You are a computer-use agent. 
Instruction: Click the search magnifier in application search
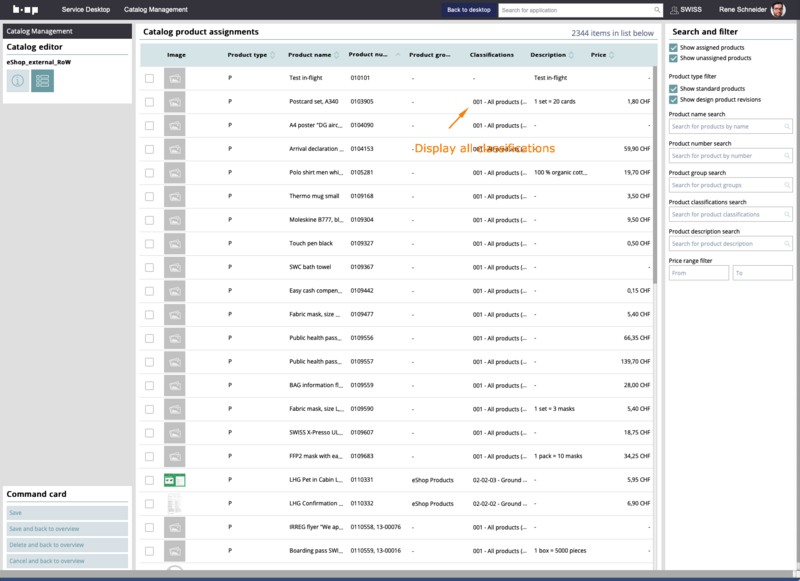click(x=655, y=9)
